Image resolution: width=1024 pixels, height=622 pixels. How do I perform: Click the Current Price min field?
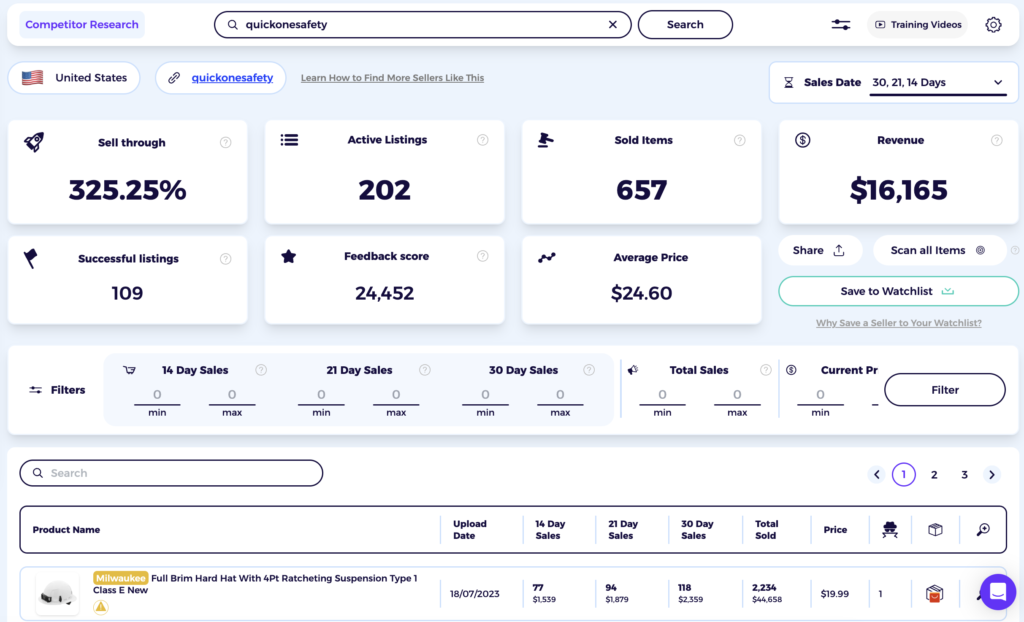(x=820, y=395)
